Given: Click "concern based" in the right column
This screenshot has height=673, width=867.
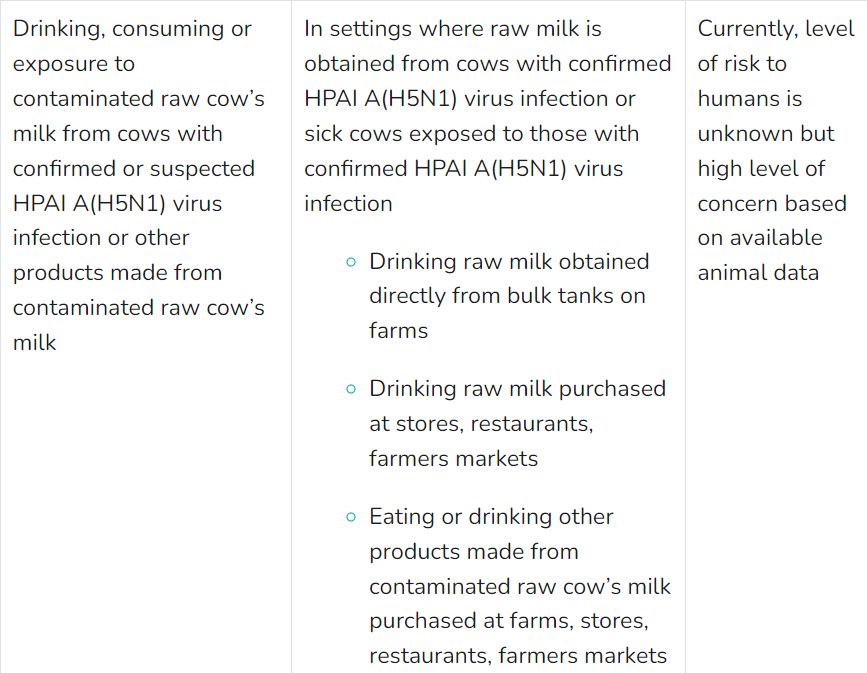Looking at the screenshot, I should pyautogui.click(x=772, y=204).
